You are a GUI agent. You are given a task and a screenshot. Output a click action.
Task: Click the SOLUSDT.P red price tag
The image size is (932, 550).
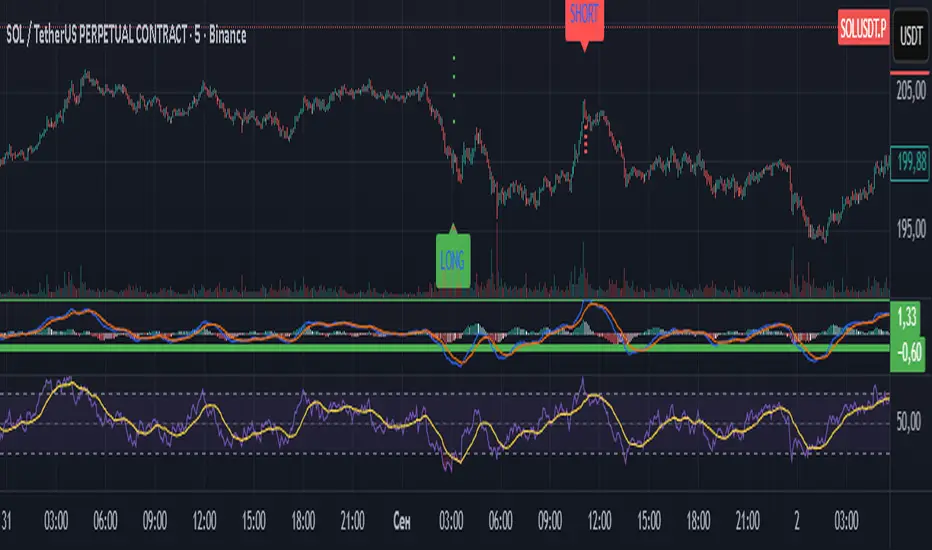pyautogui.click(x=863, y=28)
